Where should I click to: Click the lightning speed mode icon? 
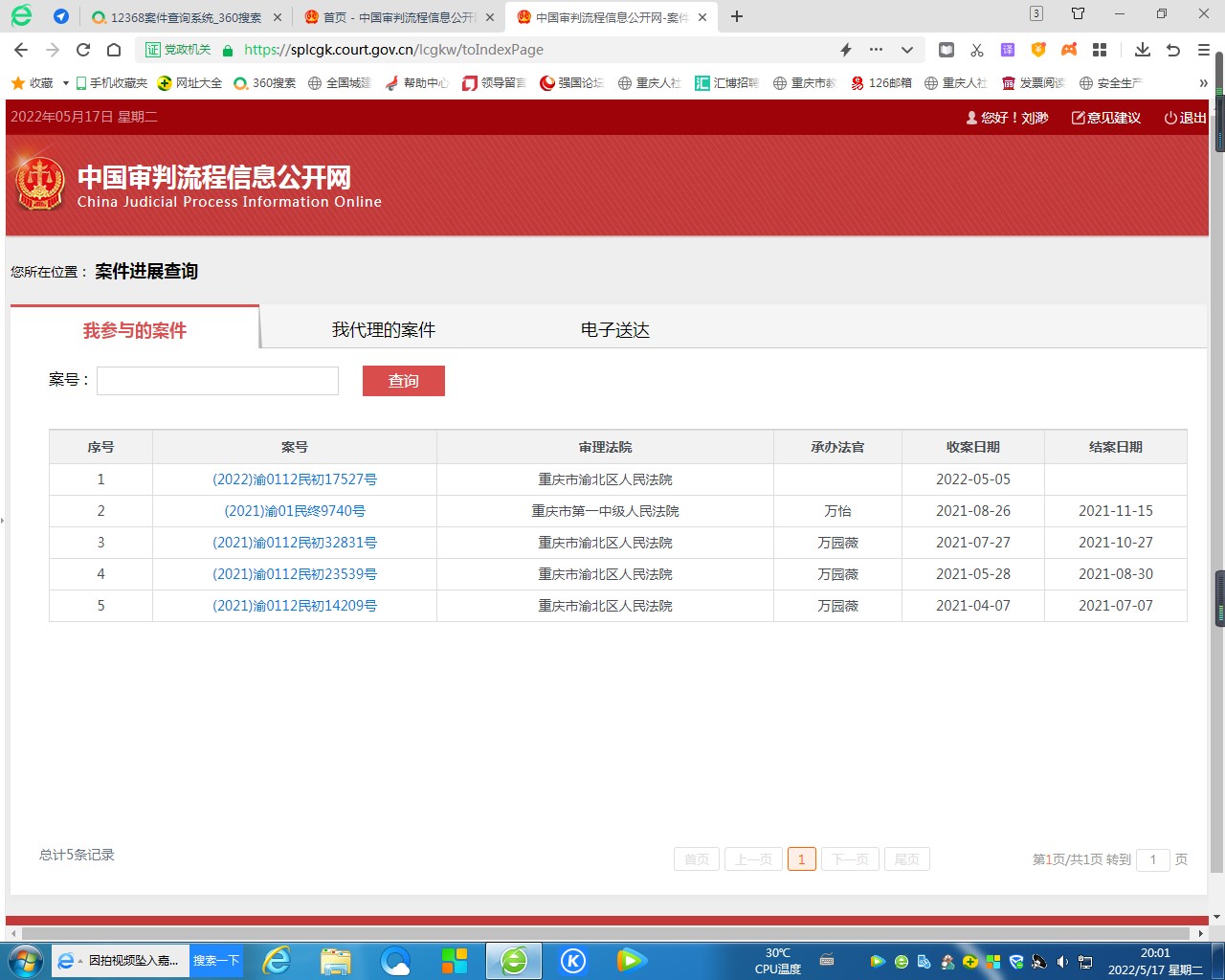click(846, 50)
